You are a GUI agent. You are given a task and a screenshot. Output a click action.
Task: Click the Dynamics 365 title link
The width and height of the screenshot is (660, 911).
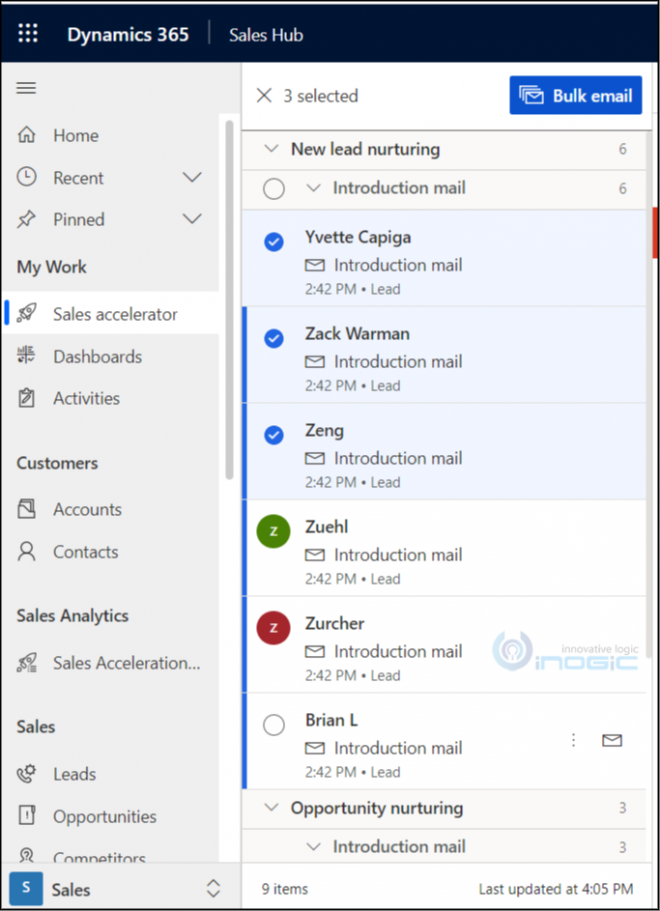(x=128, y=35)
